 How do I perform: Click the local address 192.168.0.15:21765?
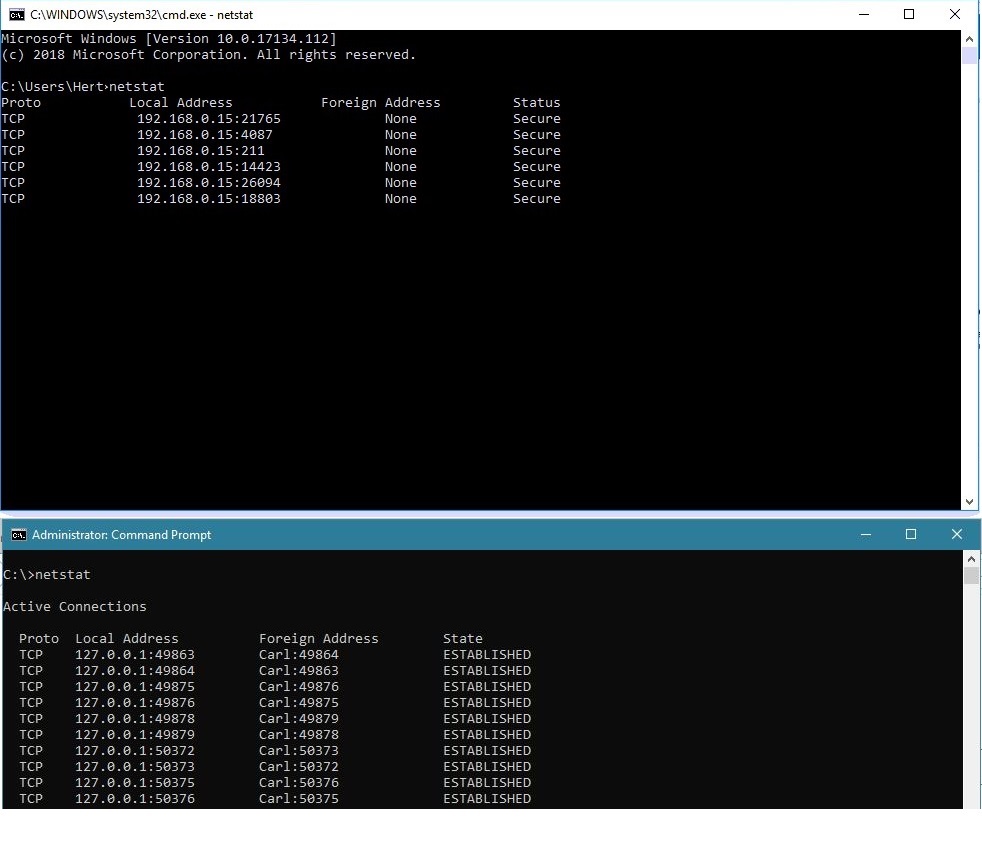click(209, 118)
